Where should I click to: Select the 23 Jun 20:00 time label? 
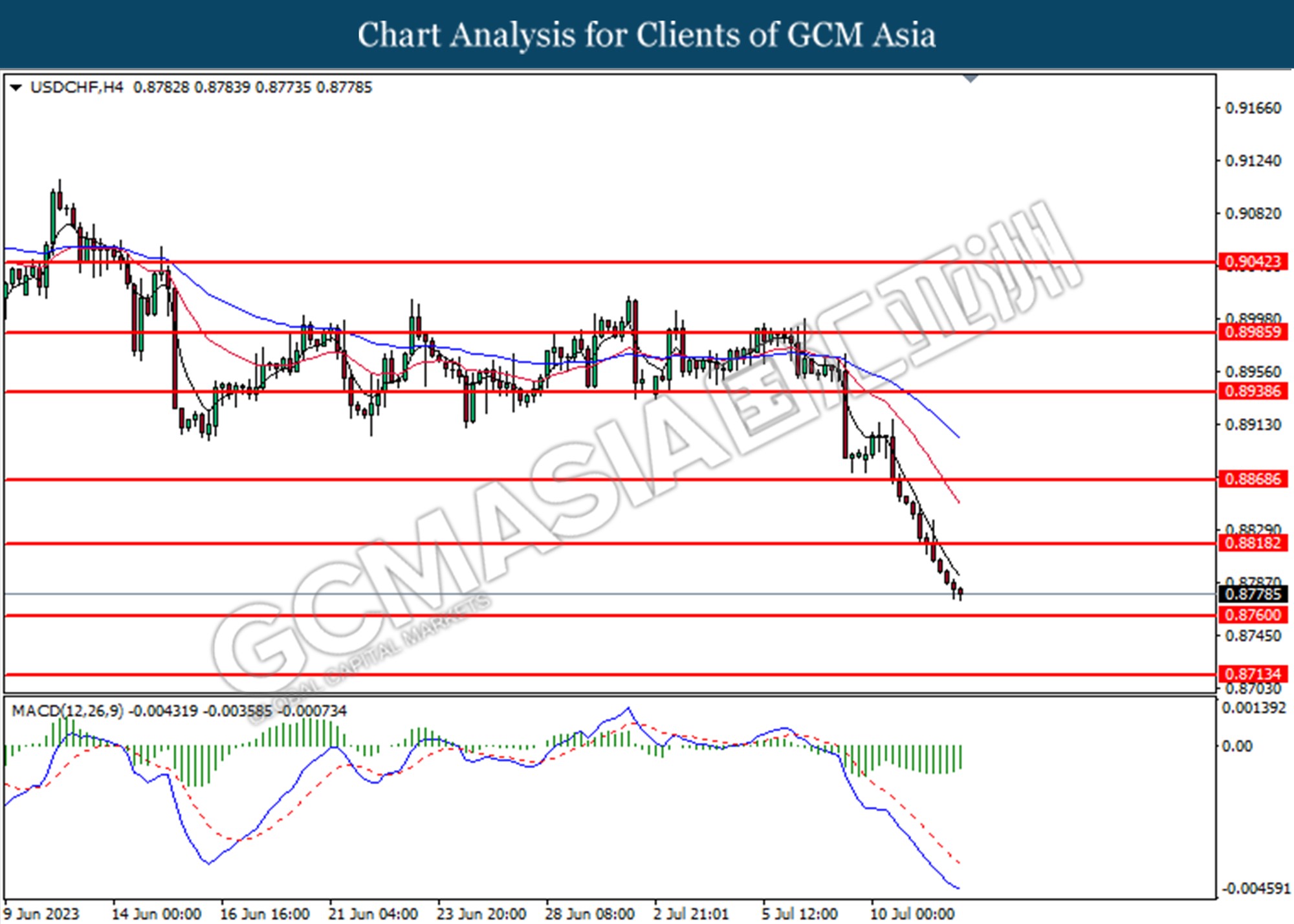click(481, 914)
